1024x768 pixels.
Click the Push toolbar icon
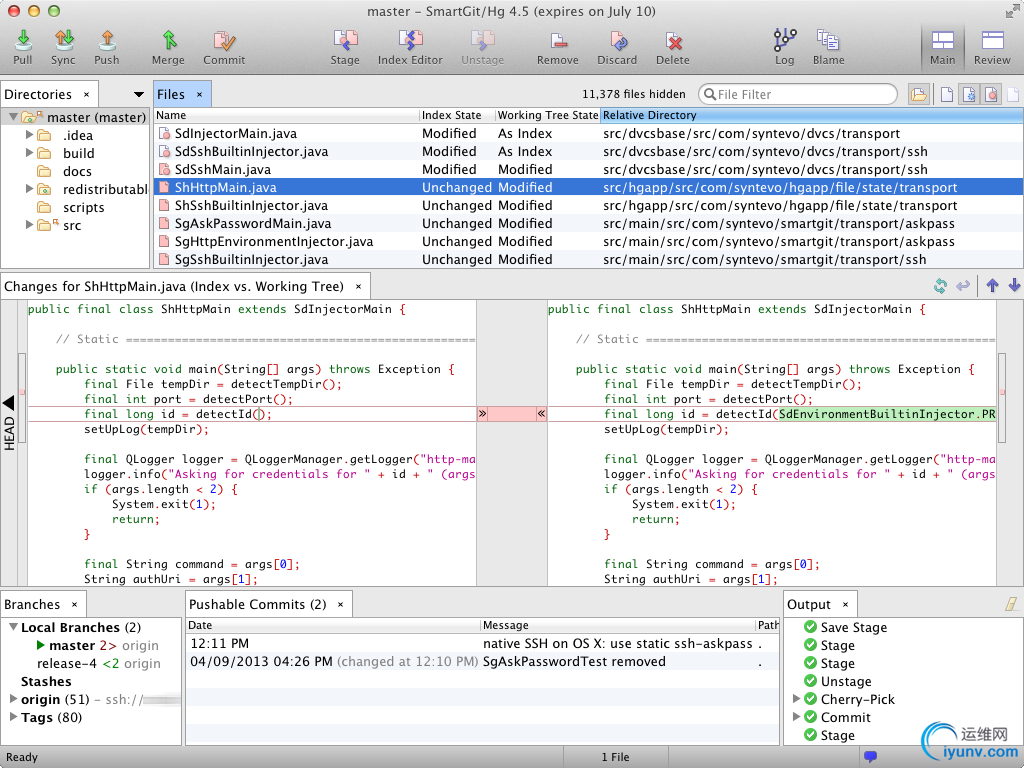coord(106,41)
